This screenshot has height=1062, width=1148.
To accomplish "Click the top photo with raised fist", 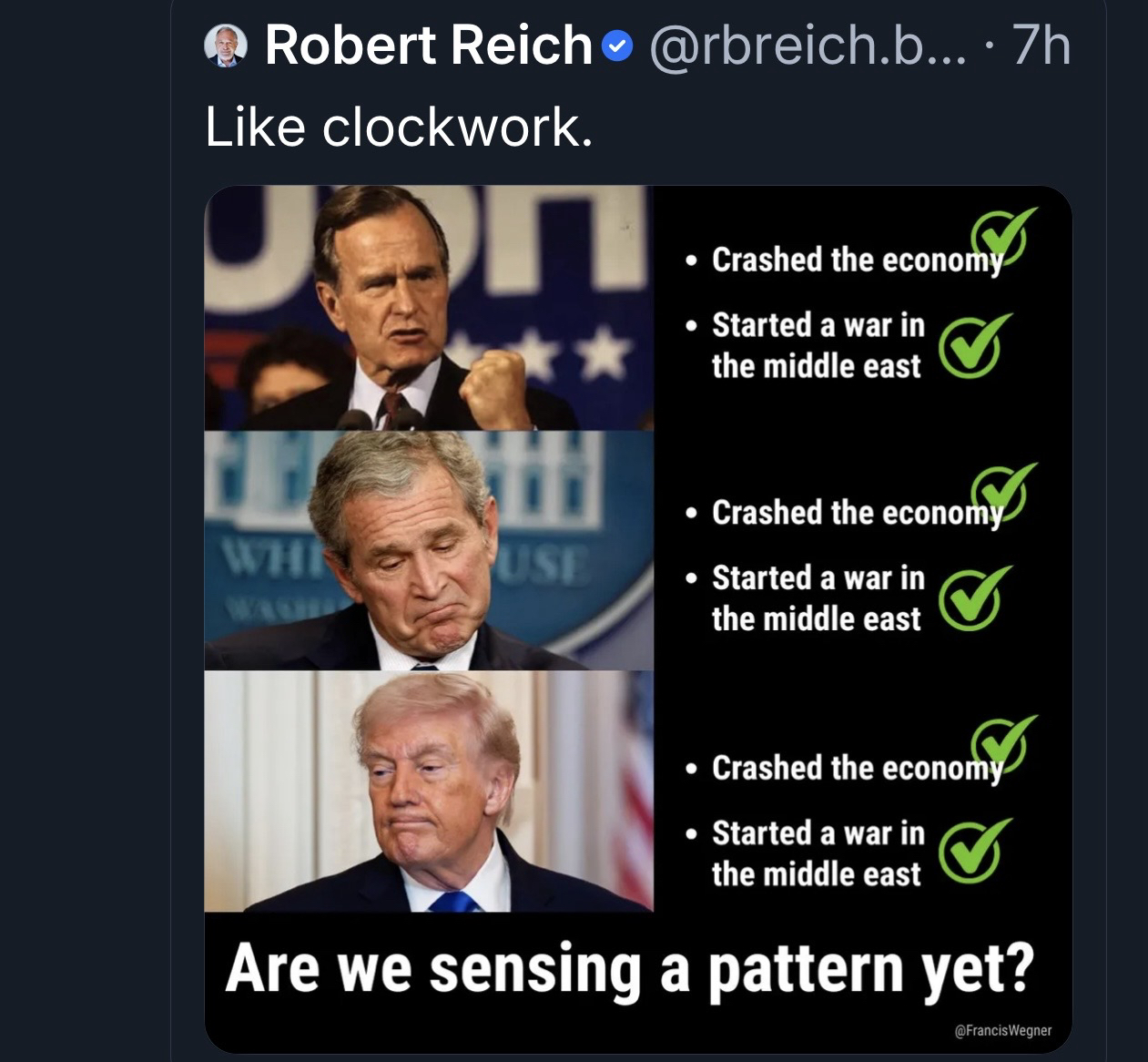I will point(428,308).
